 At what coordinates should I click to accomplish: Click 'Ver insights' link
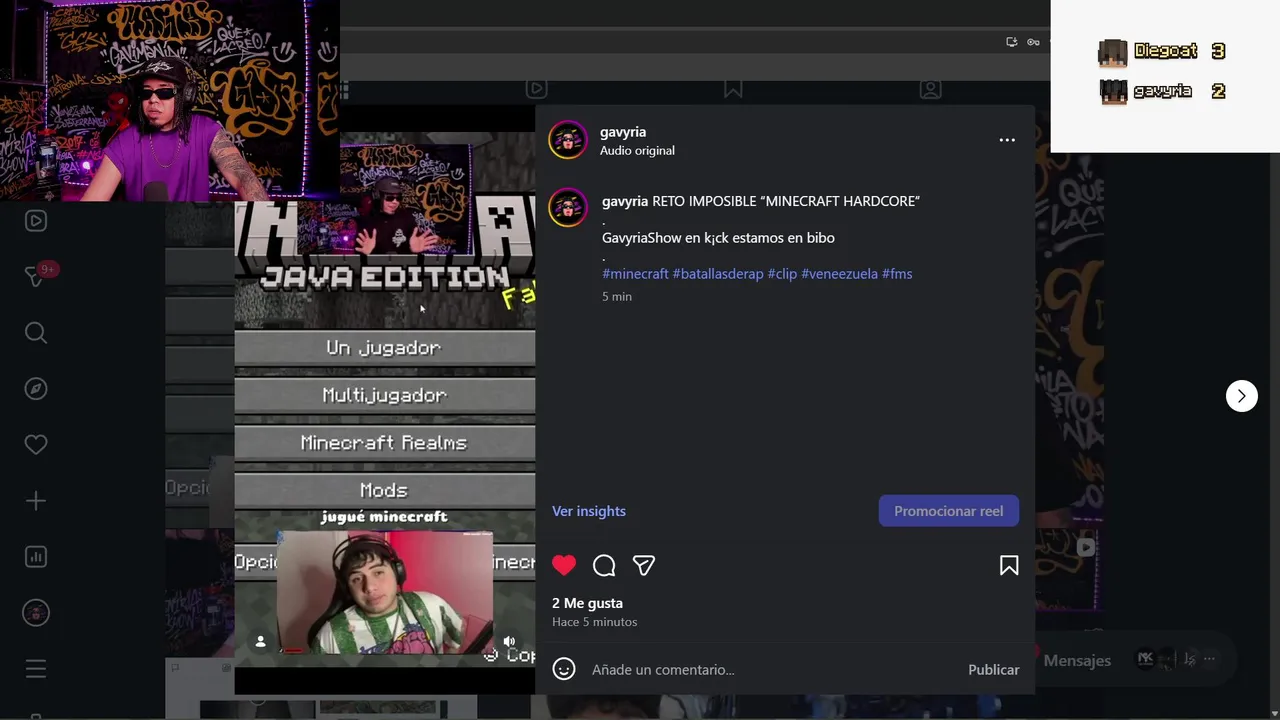pyautogui.click(x=589, y=511)
